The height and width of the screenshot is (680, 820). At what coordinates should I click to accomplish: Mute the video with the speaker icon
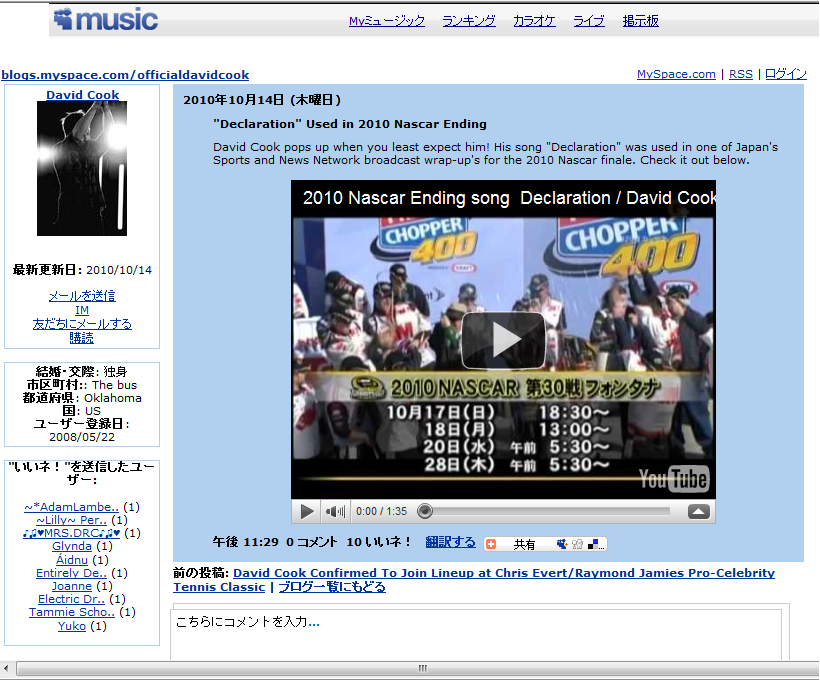(335, 511)
